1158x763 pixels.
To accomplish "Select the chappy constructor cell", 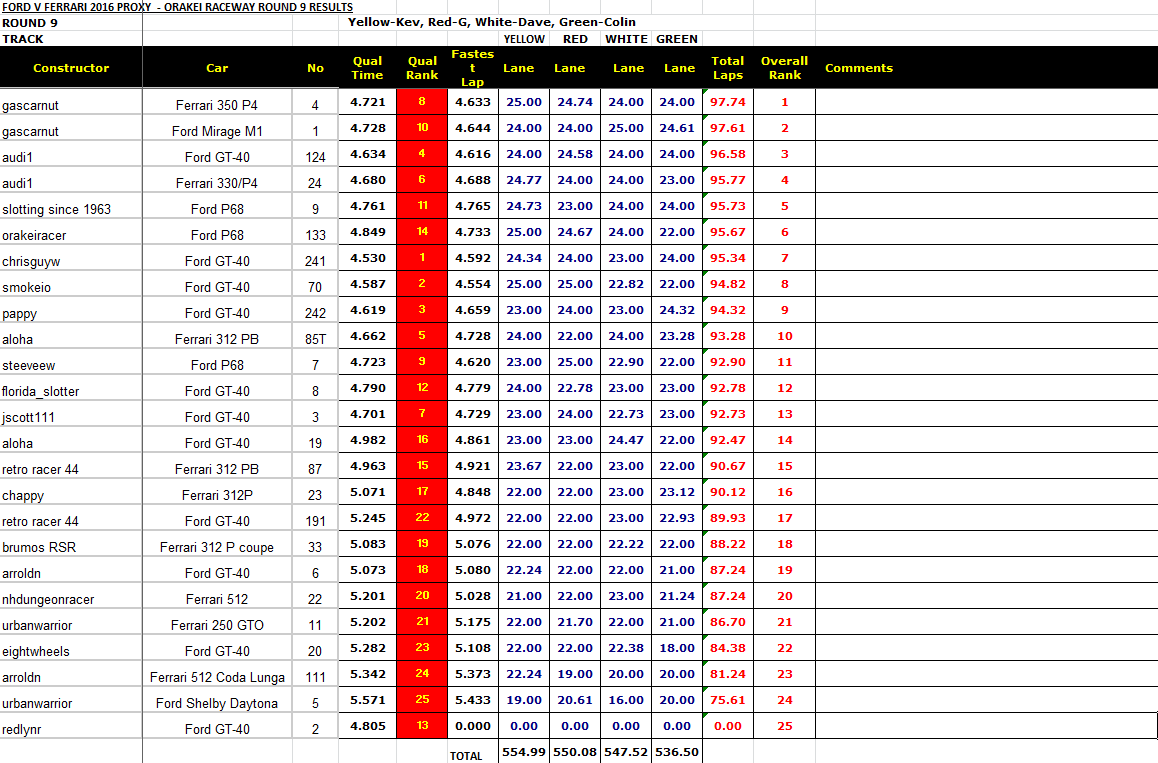I will (x=71, y=495).
